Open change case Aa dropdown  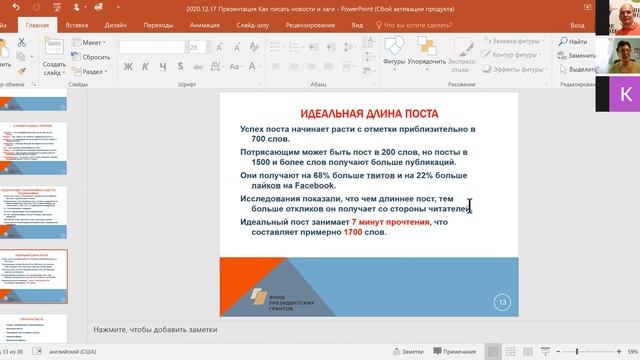[236, 66]
